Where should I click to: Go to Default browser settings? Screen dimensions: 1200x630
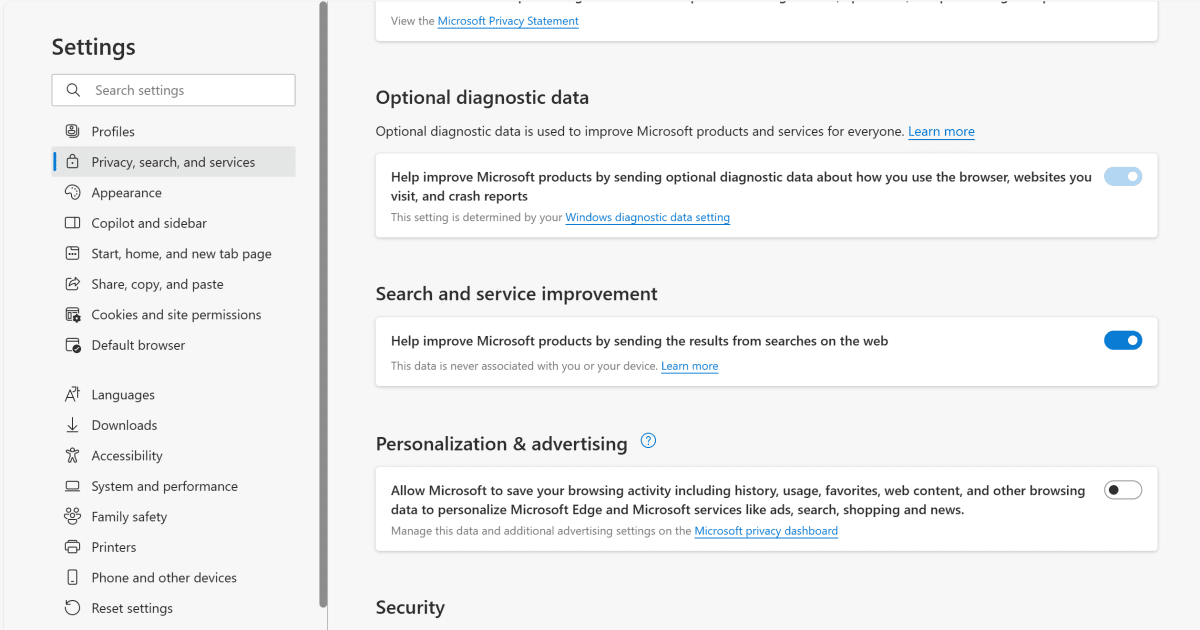pos(174,345)
